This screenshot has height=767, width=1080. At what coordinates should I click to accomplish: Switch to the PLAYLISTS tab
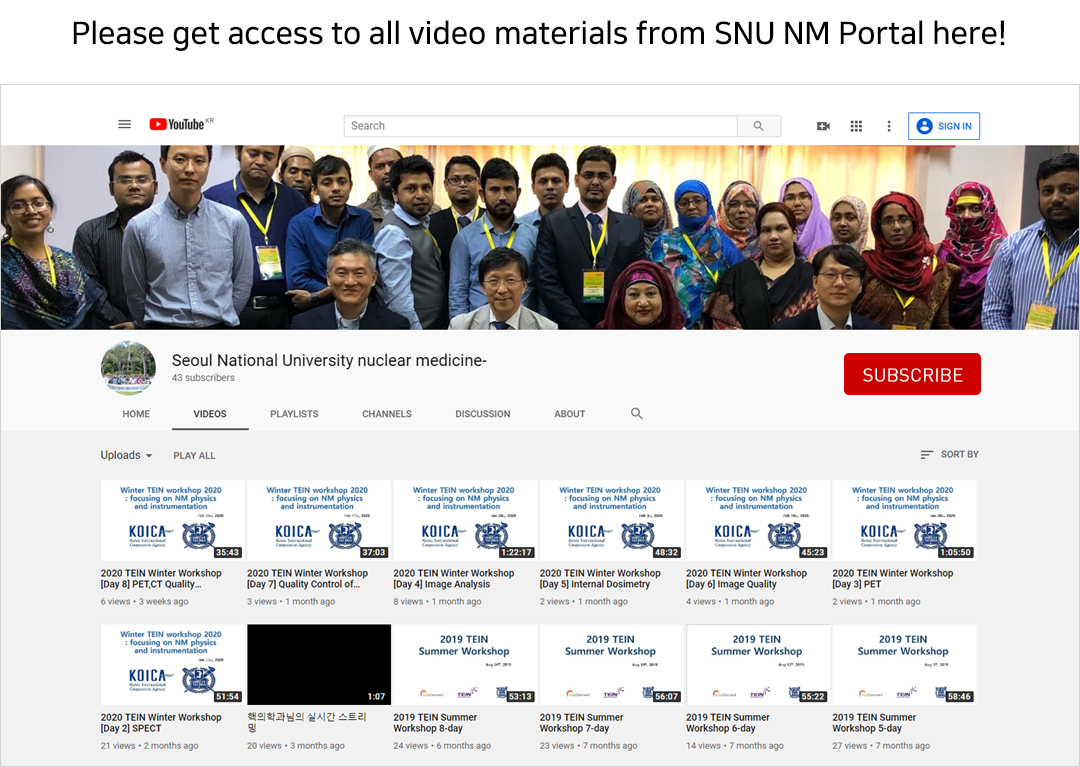(x=294, y=413)
